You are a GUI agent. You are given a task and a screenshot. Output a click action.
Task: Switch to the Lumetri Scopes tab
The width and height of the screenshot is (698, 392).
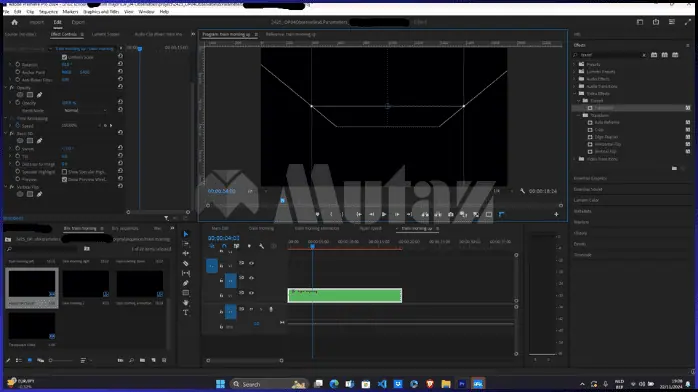106,34
